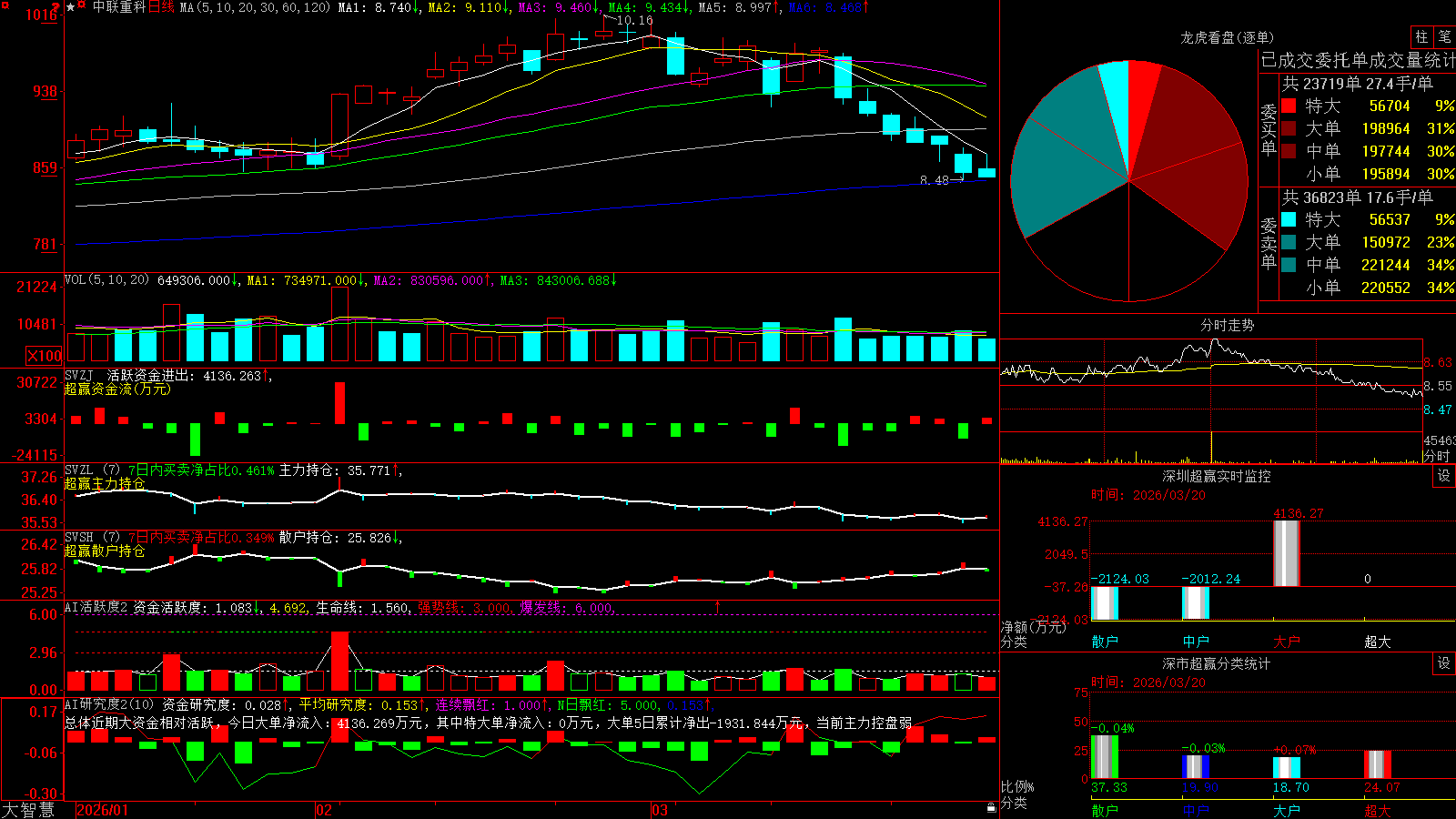This screenshot has height=819, width=1456.
Task: Click the 共 36823单 sell orders summary
Action: coord(1357,197)
